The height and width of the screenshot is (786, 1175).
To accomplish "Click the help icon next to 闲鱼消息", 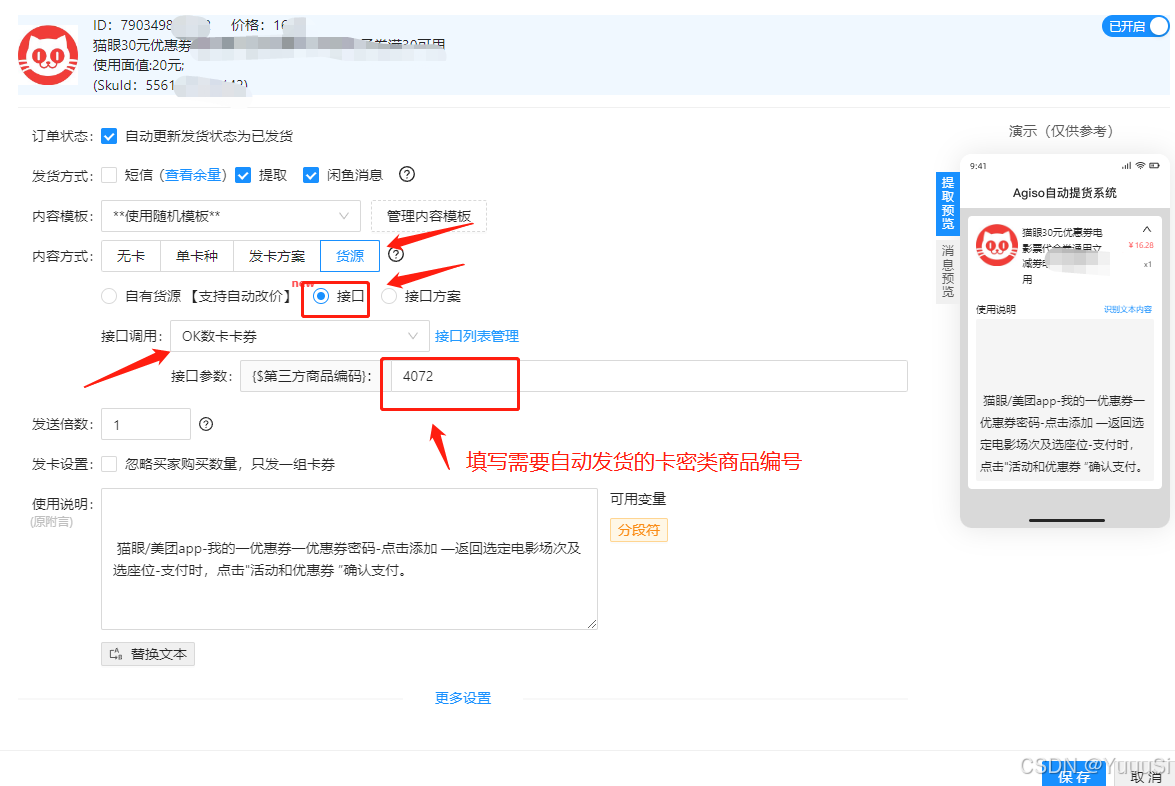I will [x=407, y=175].
